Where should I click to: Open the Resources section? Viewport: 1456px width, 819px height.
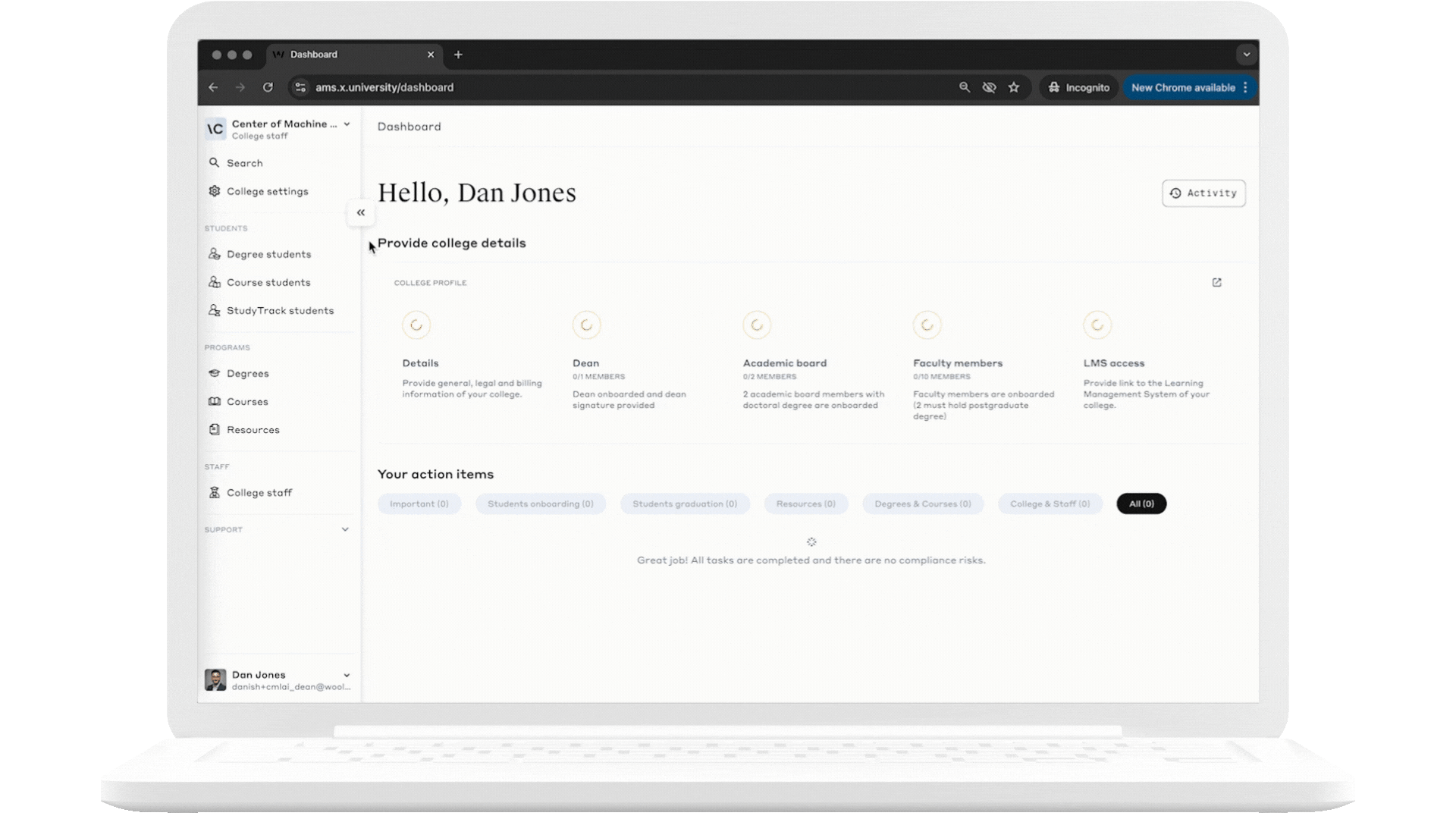tap(253, 429)
